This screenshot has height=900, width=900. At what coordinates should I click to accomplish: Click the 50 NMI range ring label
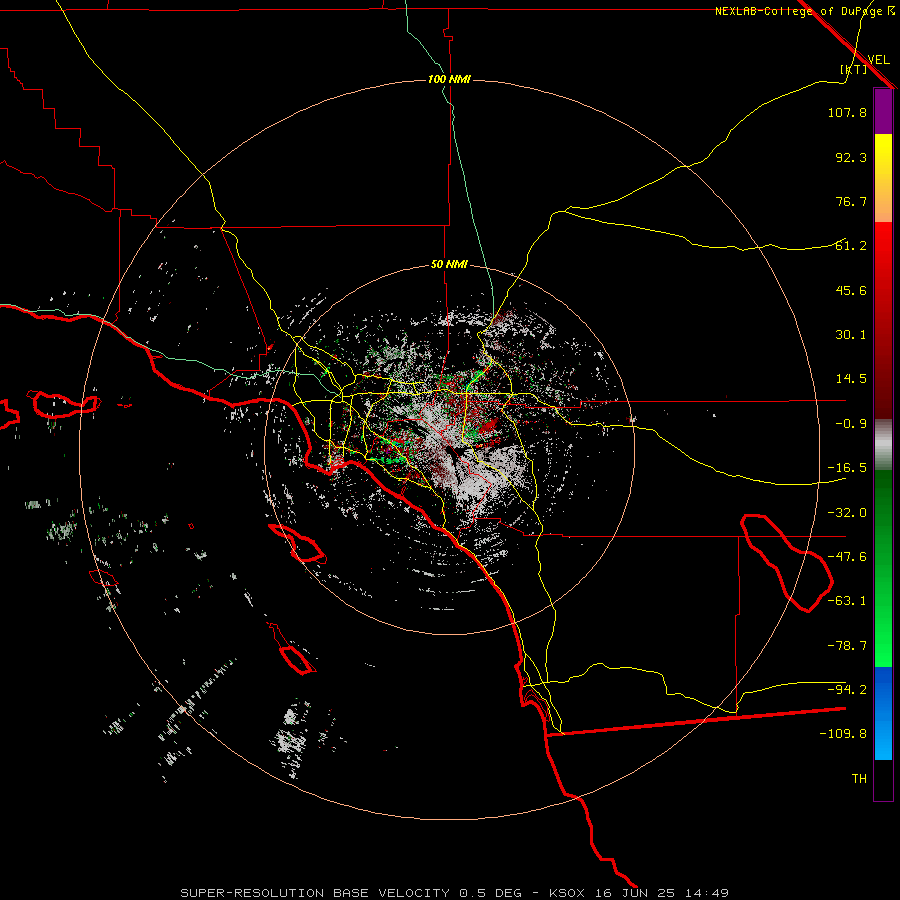tap(449, 265)
